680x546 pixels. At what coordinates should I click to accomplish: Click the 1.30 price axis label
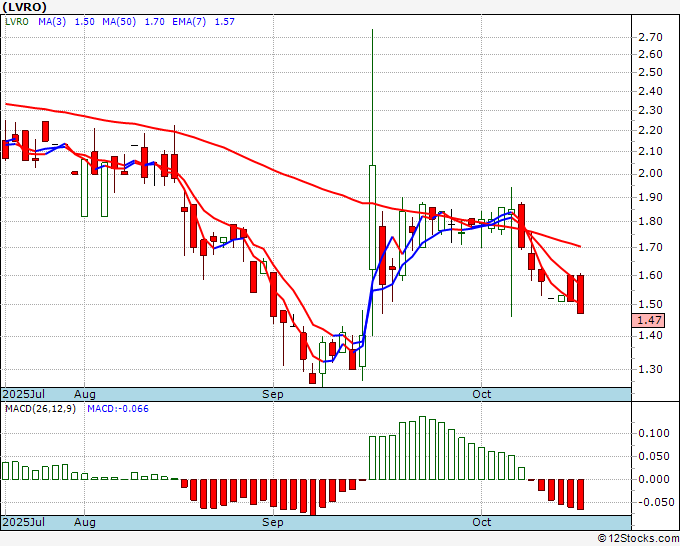tap(651, 369)
